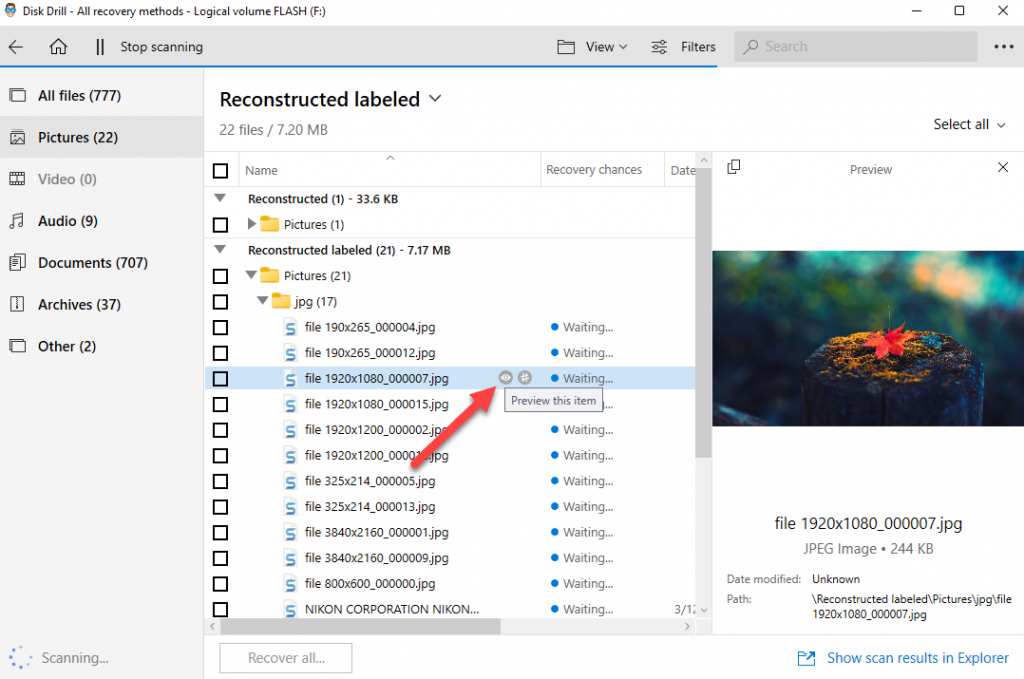
Task: Detach the preview using the pop-out icon
Action: pos(733,167)
